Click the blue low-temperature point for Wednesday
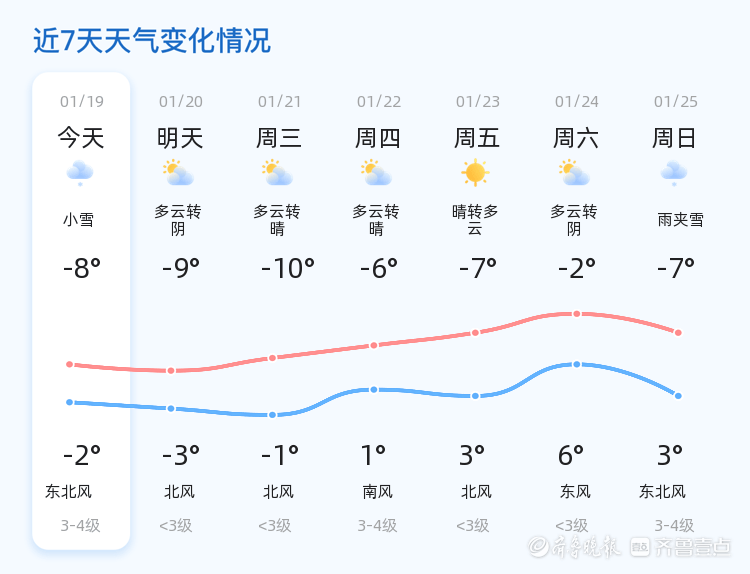This screenshot has width=750, height=574. 272,415
